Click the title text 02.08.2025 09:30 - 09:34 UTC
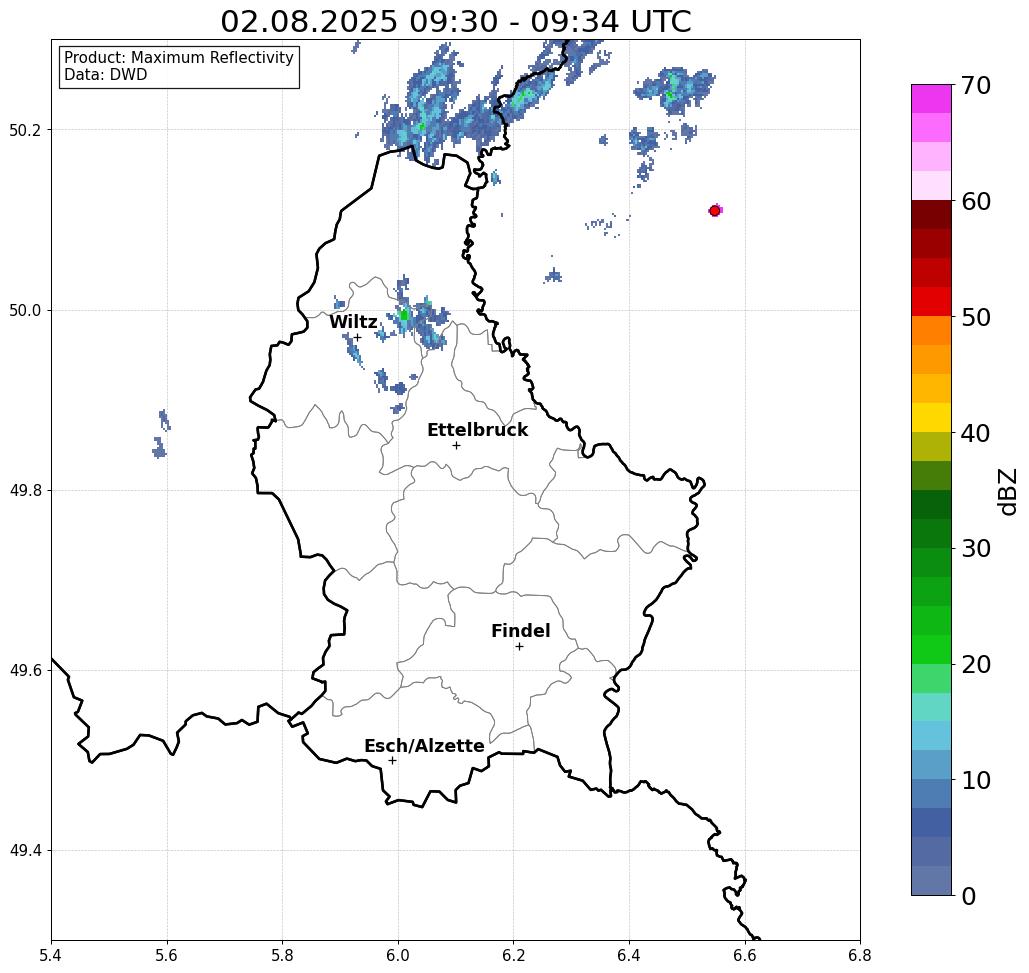This screenshot has height=973, width=1029. (x=455, y=21)
